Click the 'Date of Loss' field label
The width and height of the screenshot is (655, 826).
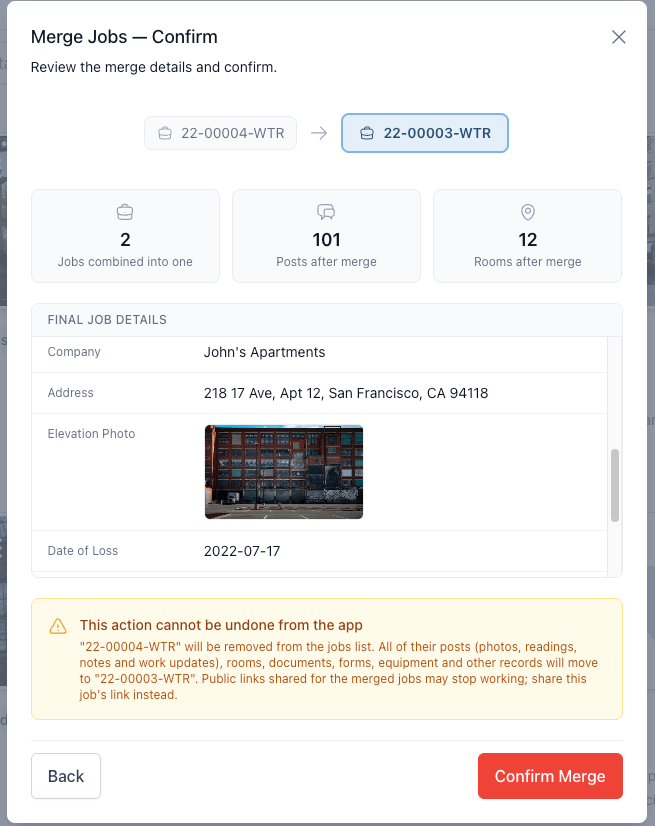[83, 550]
